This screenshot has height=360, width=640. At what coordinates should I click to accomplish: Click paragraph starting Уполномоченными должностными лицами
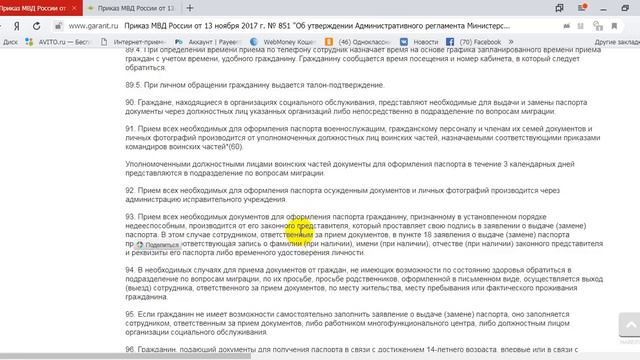pos(350,169)
